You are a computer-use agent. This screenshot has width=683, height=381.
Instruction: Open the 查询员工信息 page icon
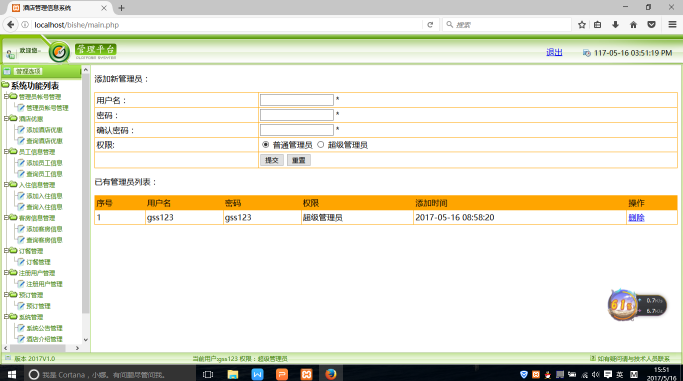pos(20,174)
